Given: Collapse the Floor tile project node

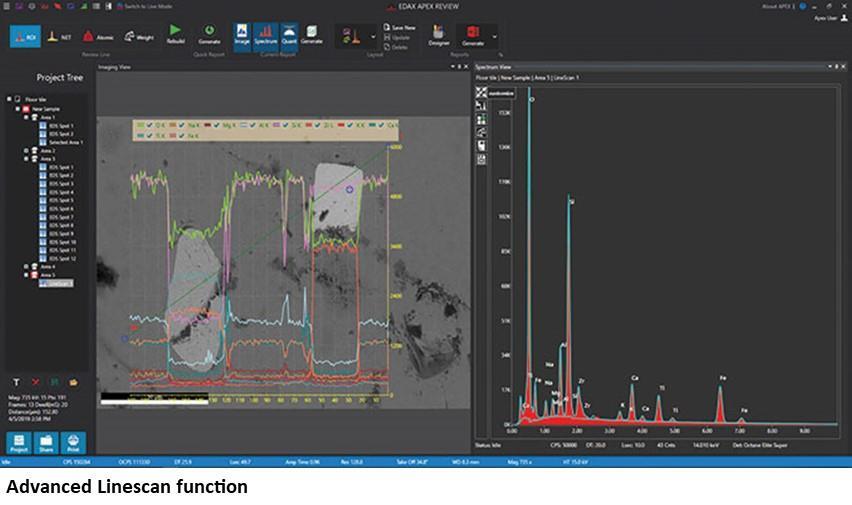Looking at the screenshot, I should click(9, 99).
